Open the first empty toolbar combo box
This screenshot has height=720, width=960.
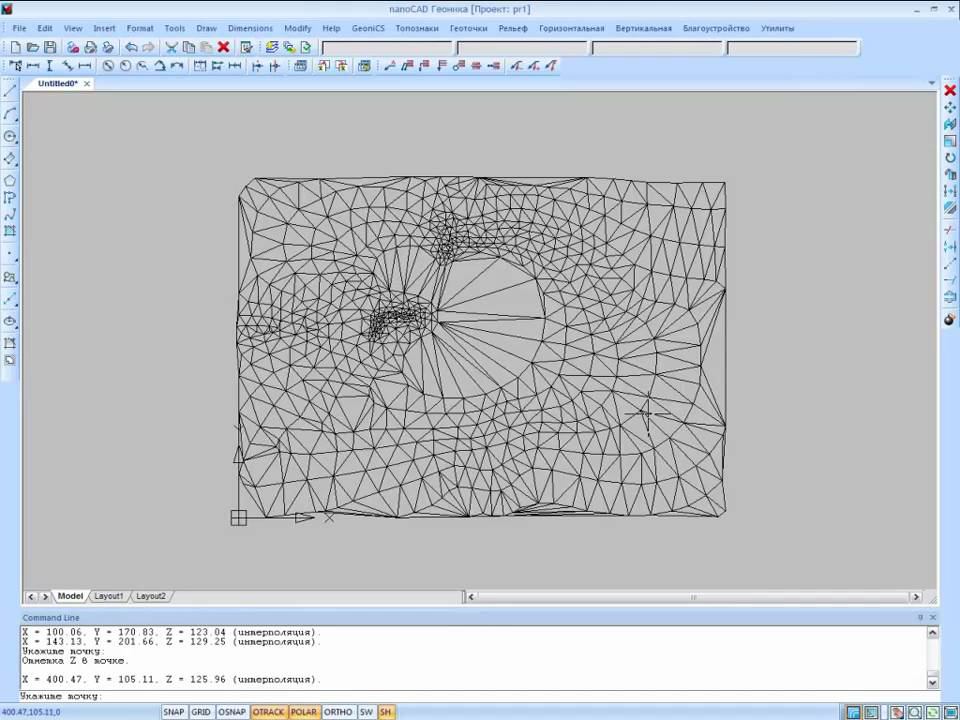(386, 48)
